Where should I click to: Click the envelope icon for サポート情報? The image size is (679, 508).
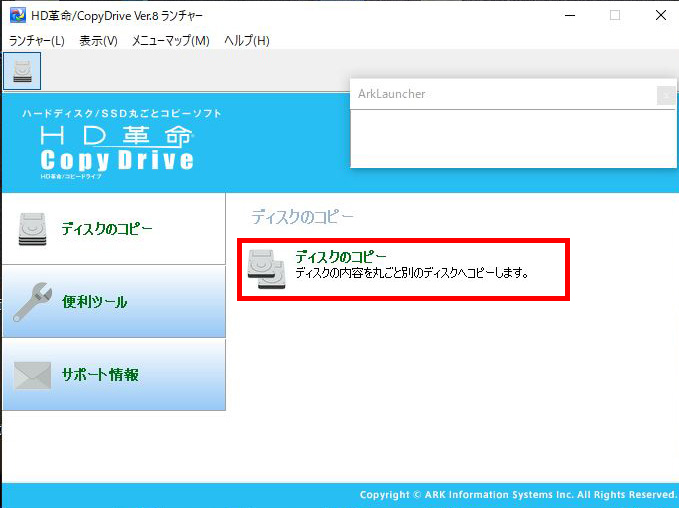tap(32, 375)
